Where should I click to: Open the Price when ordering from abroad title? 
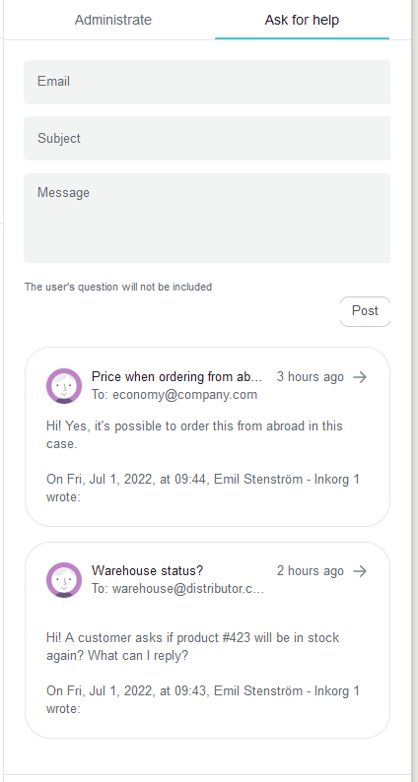177,377
